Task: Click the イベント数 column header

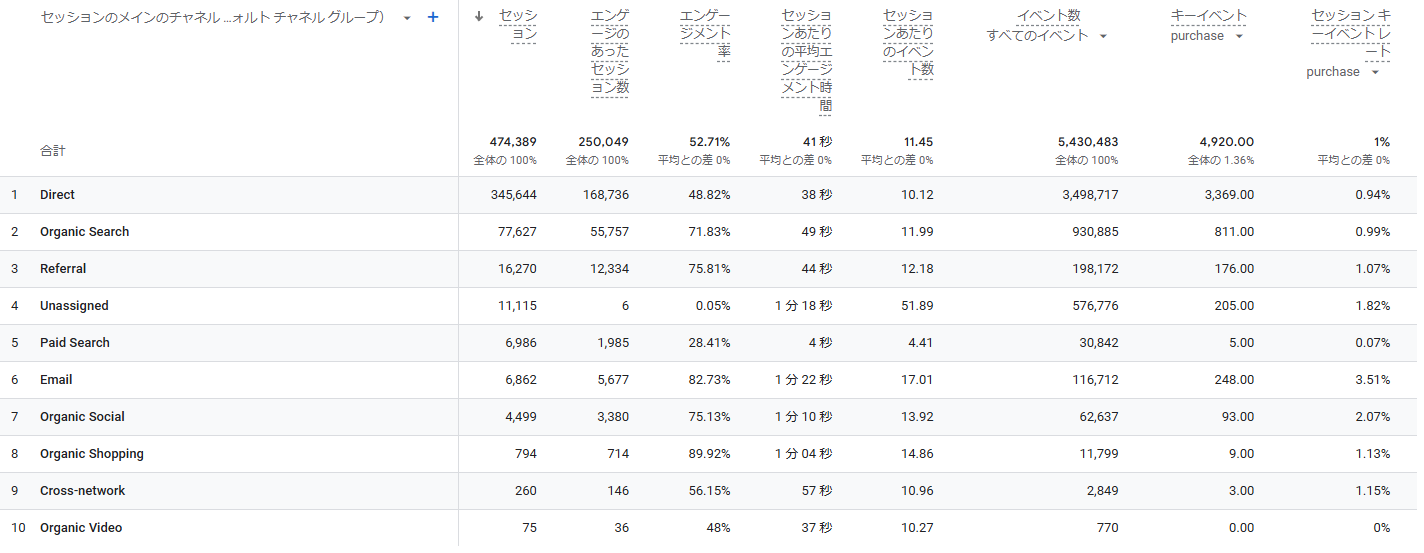Action: (x=1047, y=16)
